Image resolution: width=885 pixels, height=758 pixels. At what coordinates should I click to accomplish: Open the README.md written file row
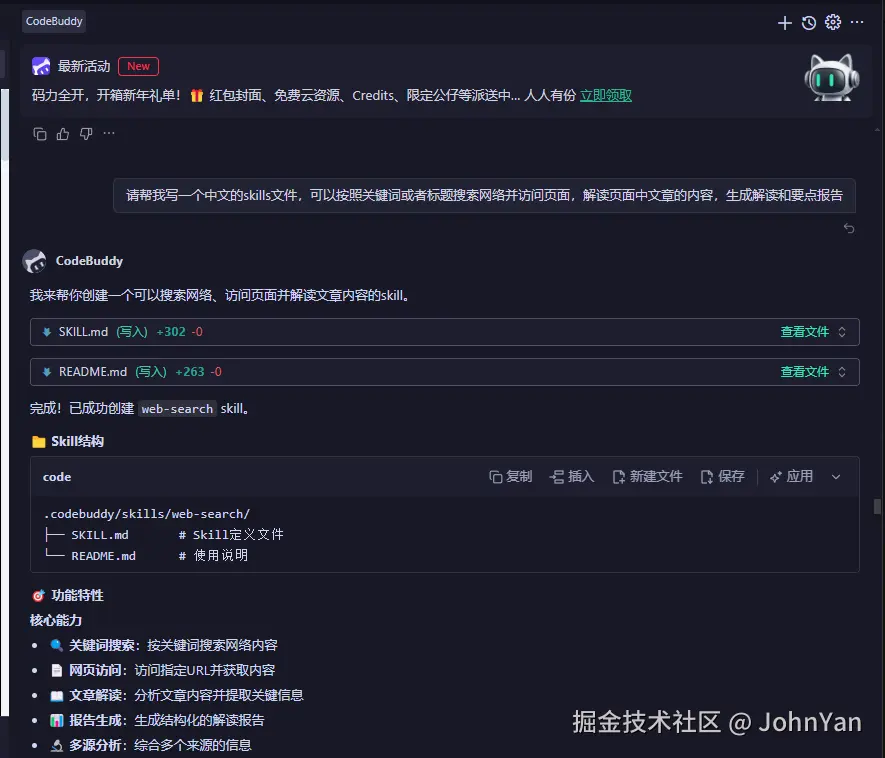coord(445,372)
